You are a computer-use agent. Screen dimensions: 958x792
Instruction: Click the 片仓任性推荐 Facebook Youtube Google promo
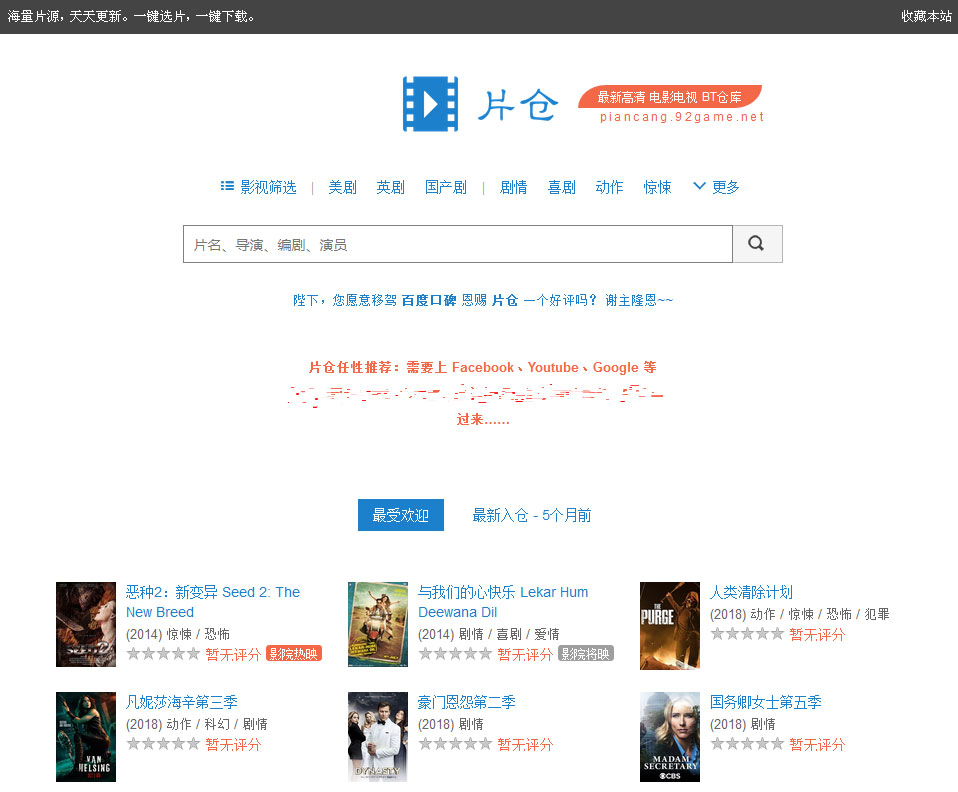click(483, 367)
